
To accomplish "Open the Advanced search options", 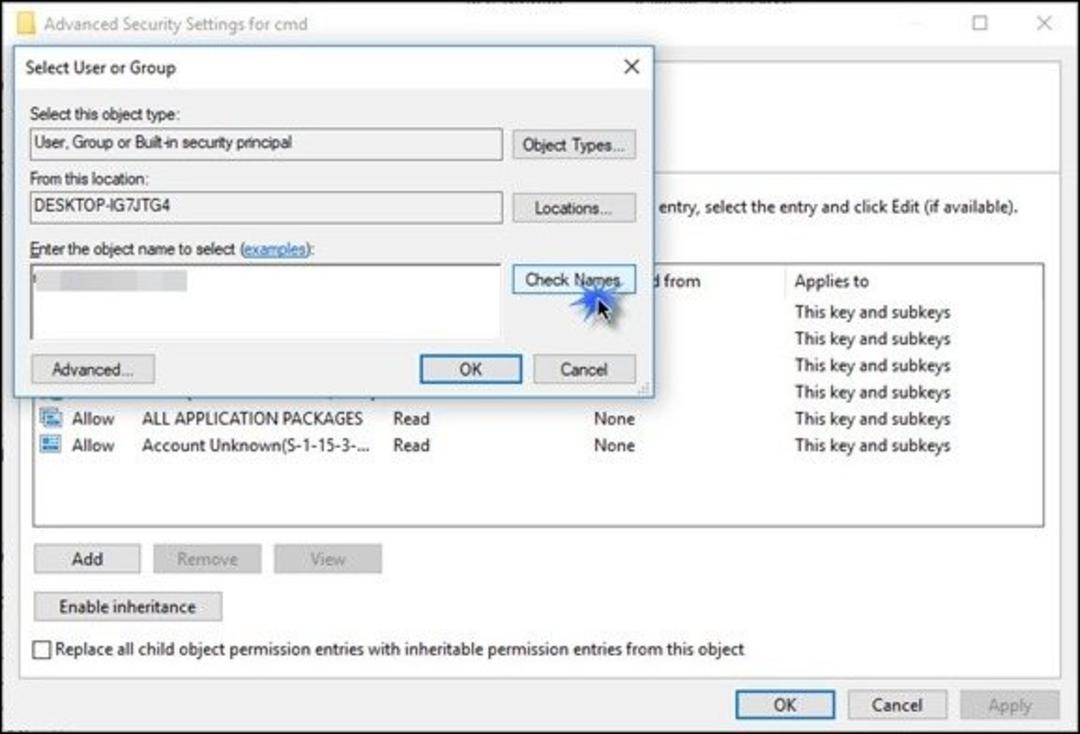I will click(93, 369).
